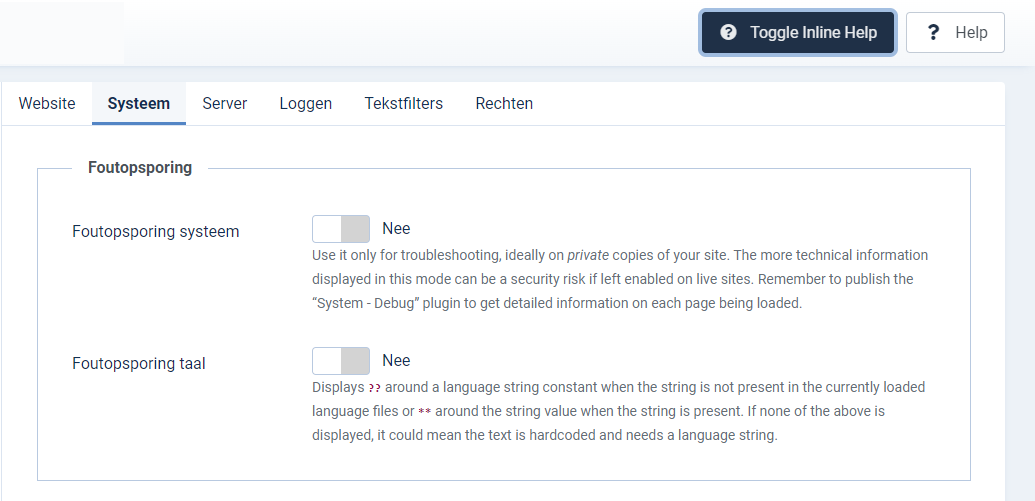Click the Foutopsporing section heading
The image size is (1035, 501).
[140, 168]
